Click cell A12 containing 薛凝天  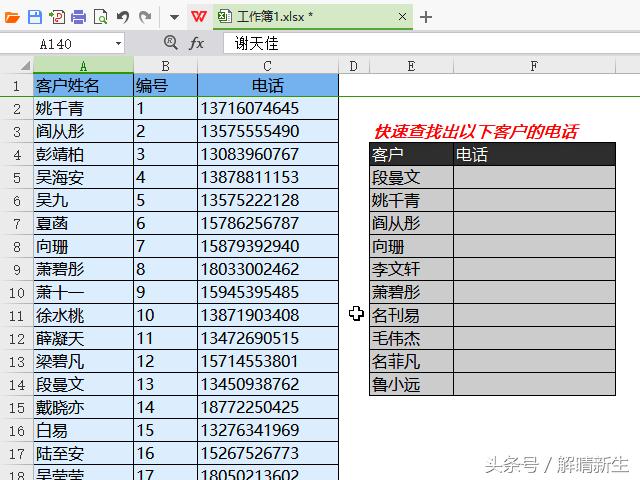[83, 338]
